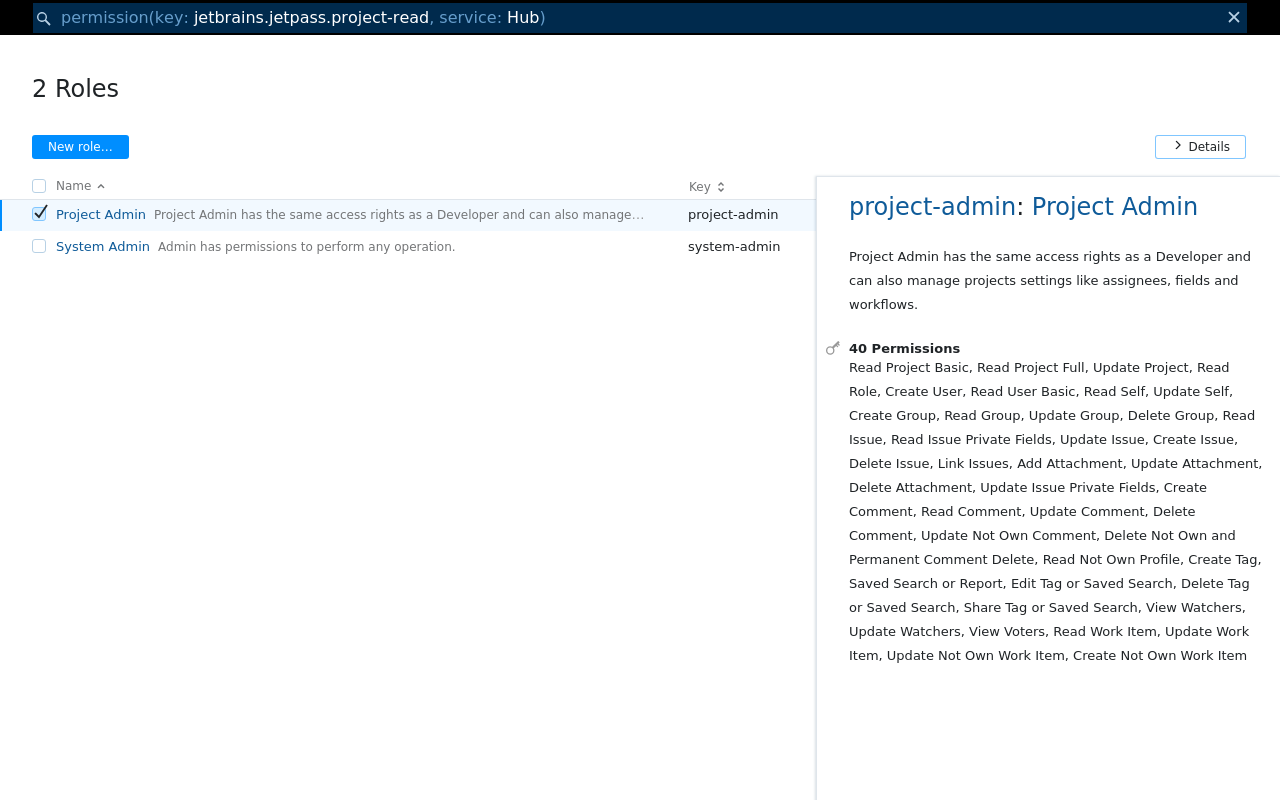Check the System Admin row checkbox
1280x800 pixels.
click(x=38, y=245)
